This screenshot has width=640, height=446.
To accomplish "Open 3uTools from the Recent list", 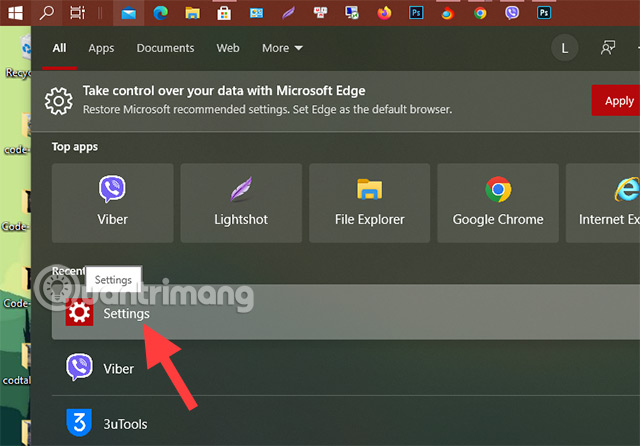I will [x=346, y=423].
